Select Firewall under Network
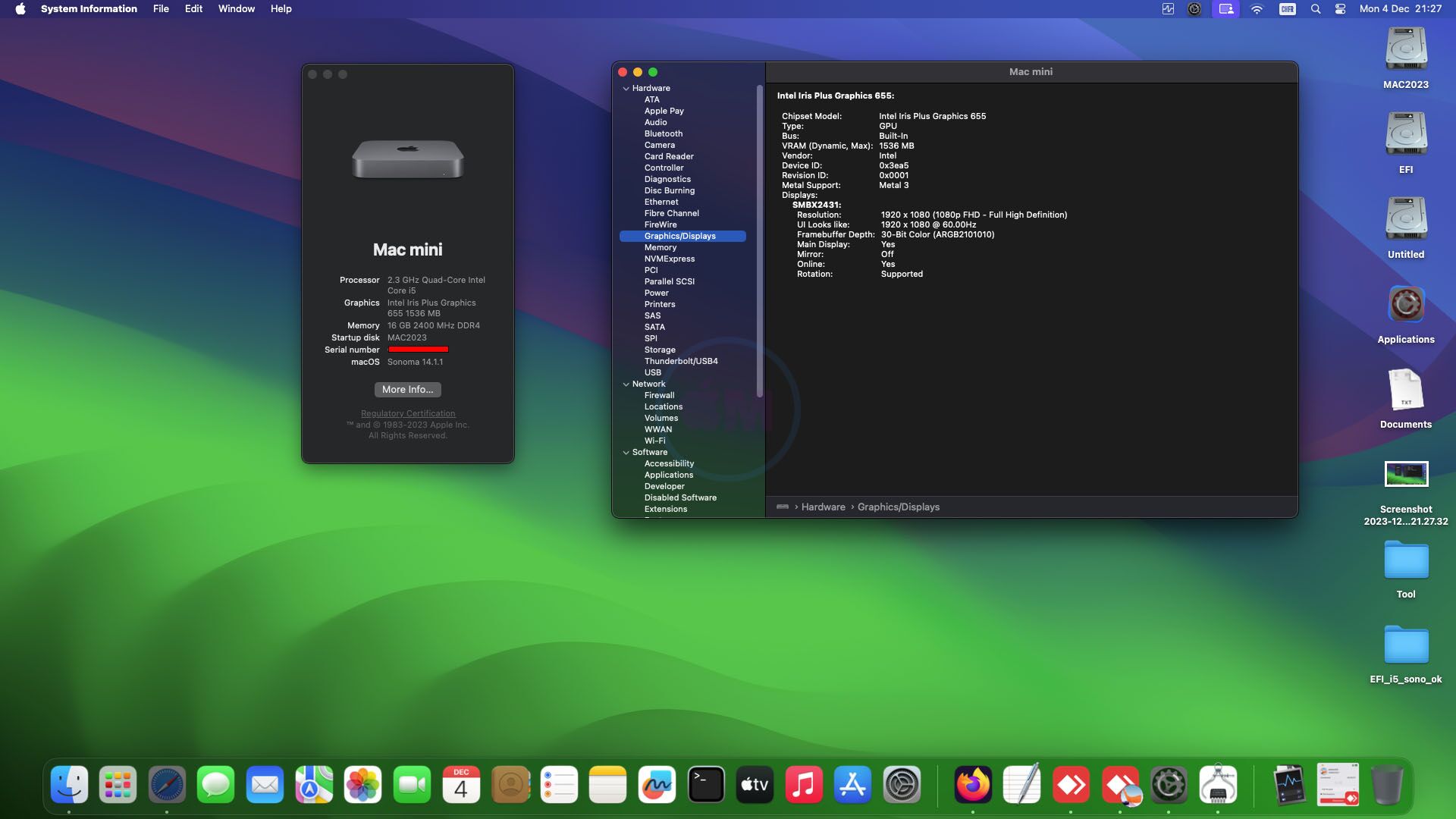The height and width of the screenshot is (819, 1456). pos(659,396)
